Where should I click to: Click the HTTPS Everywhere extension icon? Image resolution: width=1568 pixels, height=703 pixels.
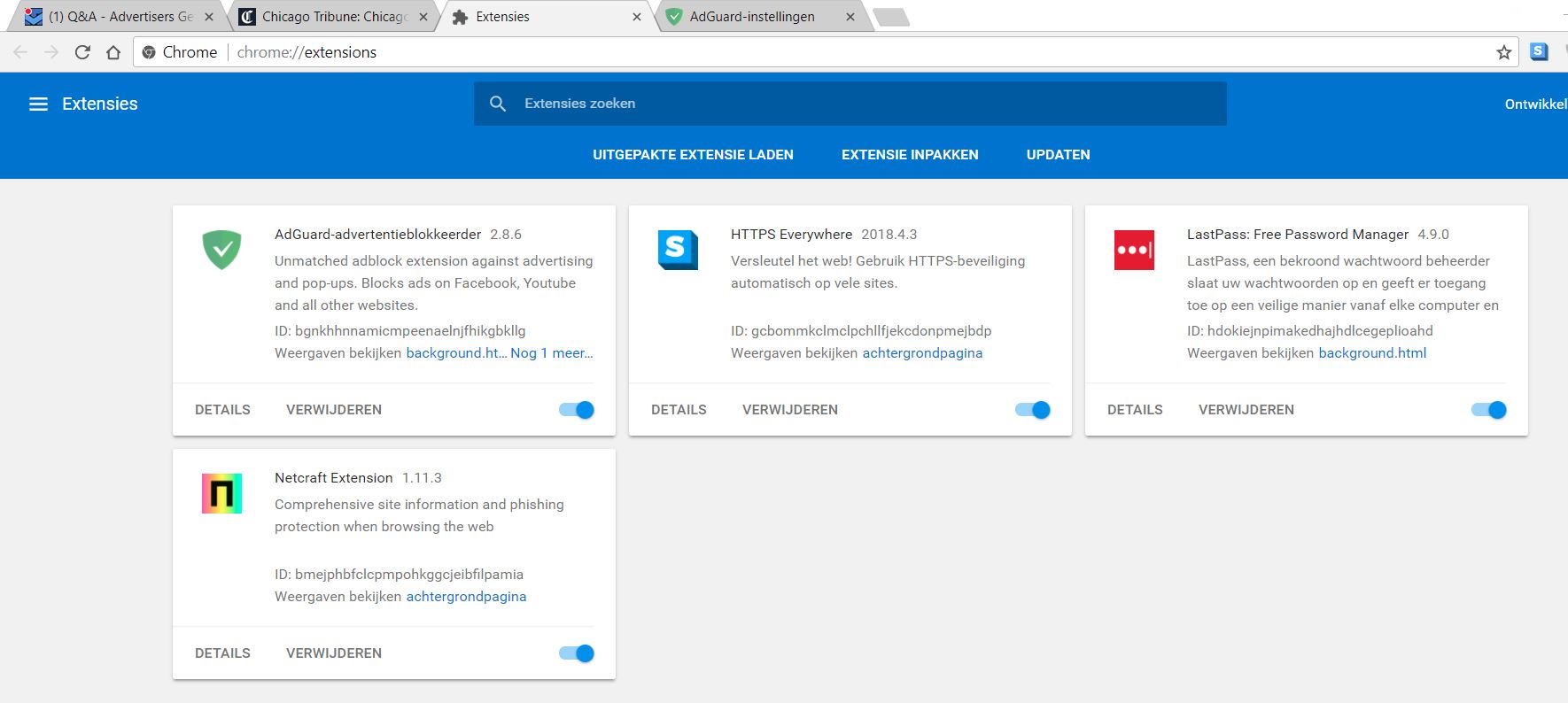click(678, 250)
